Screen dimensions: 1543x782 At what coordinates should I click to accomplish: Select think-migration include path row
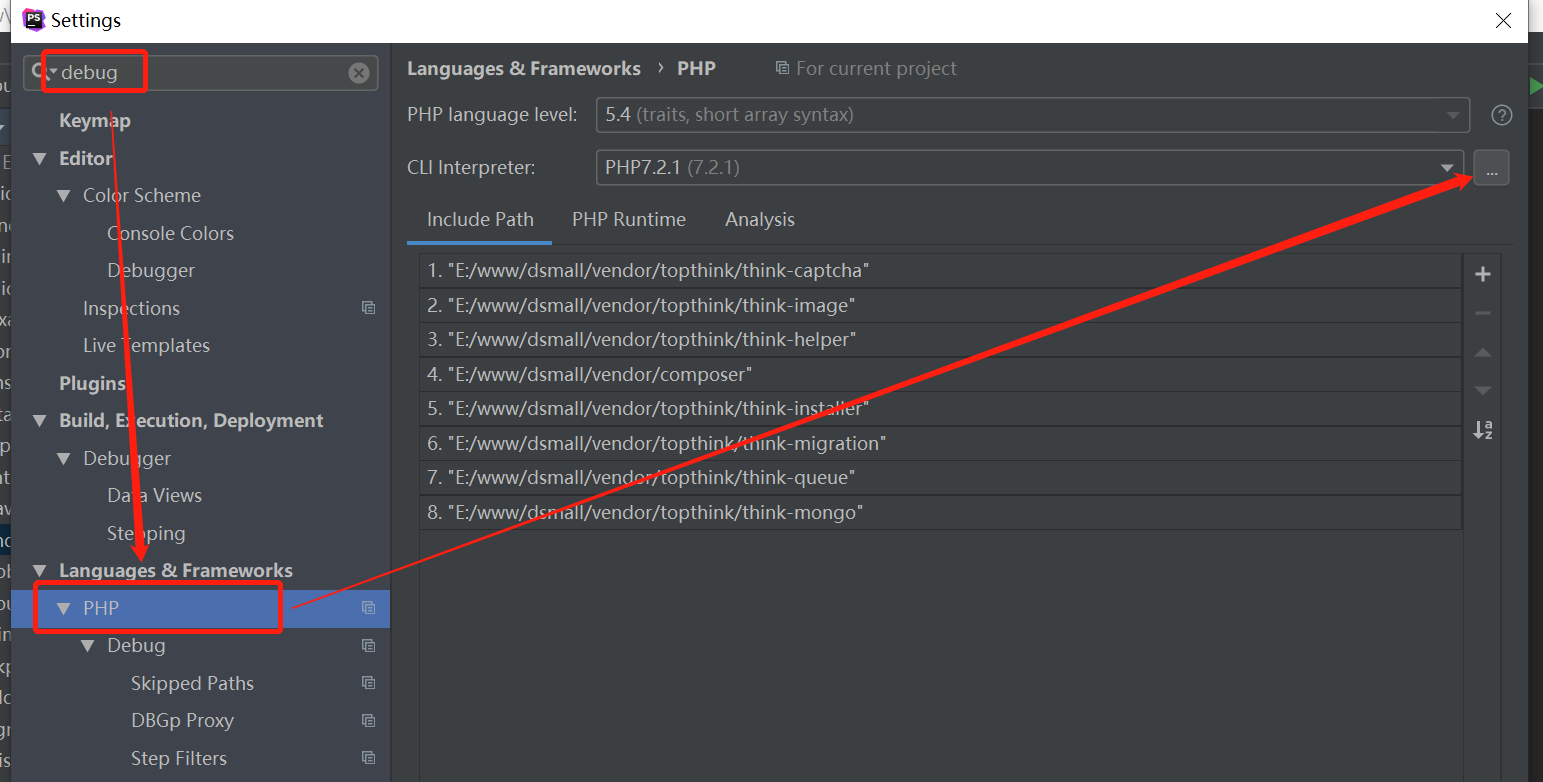pos(940,443)
